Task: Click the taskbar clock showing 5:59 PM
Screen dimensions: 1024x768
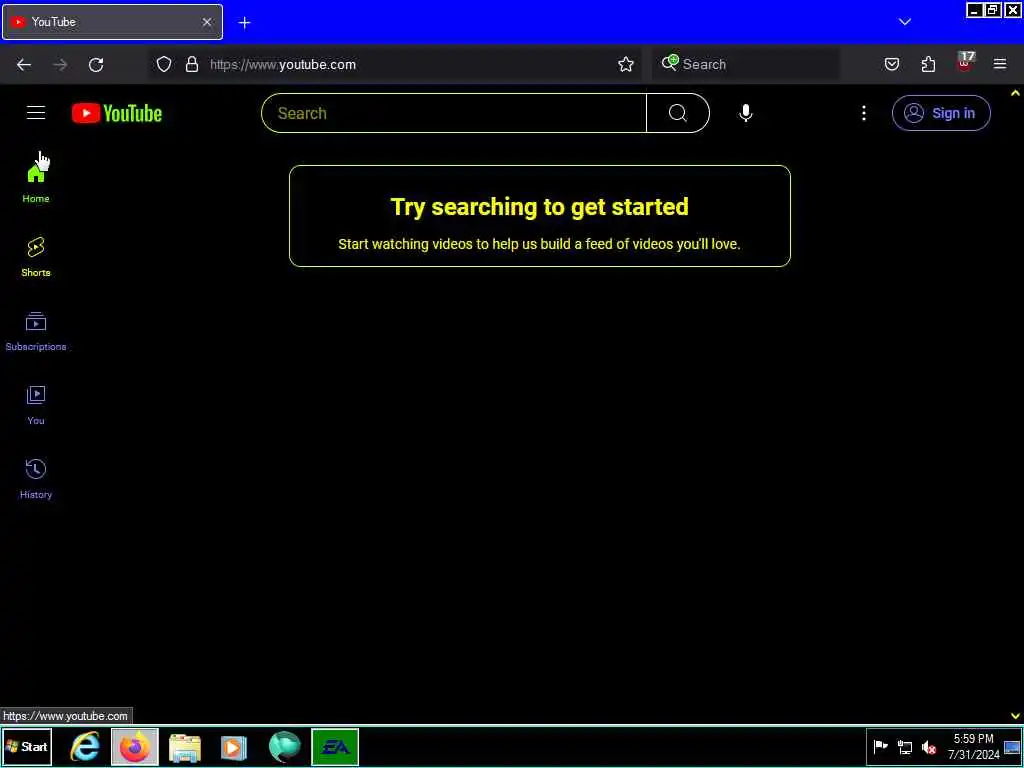Action: tap(974, 746)
